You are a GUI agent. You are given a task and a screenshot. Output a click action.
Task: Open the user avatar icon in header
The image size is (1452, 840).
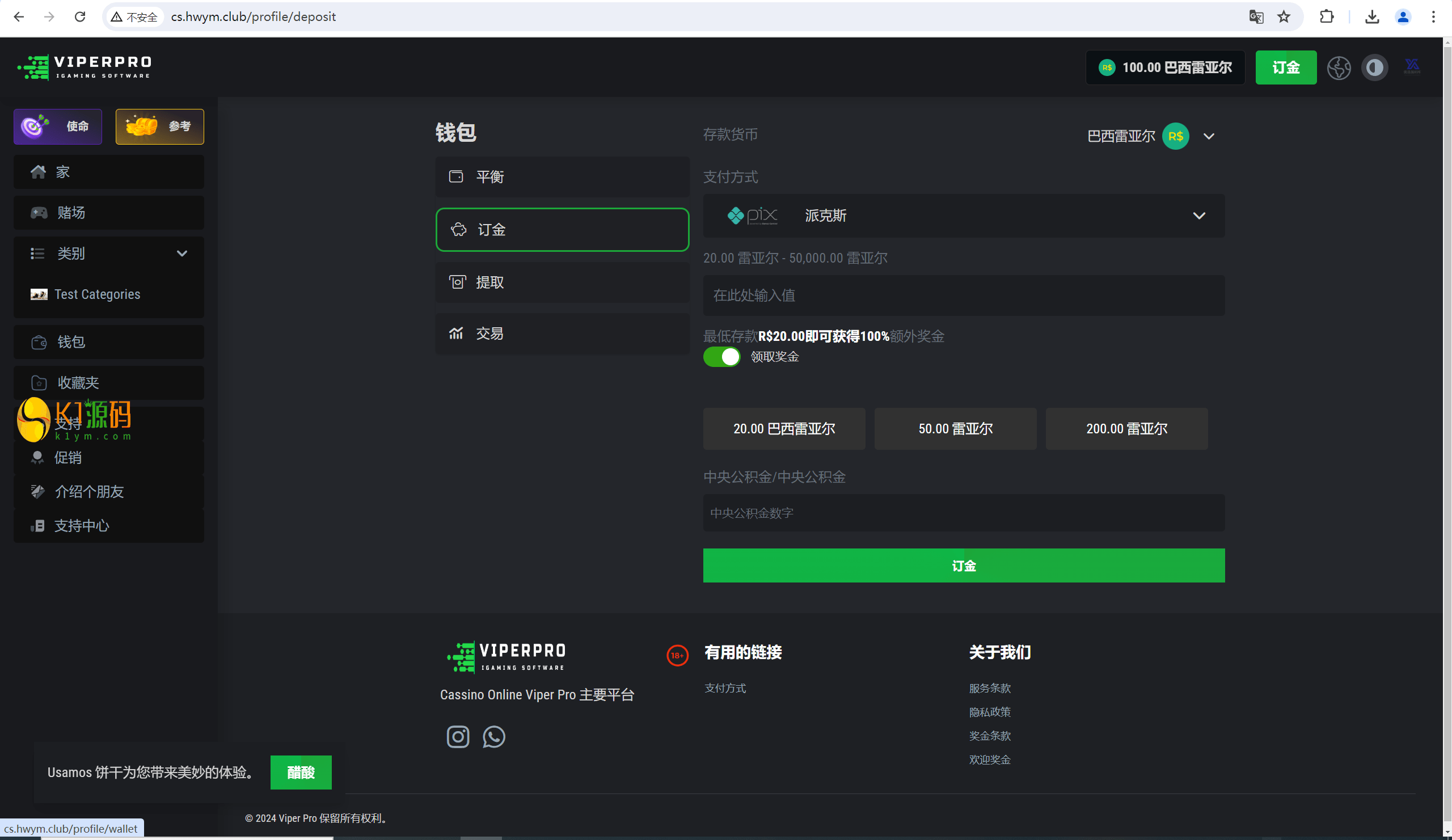pyautogui.click(x=1412, y=66)
